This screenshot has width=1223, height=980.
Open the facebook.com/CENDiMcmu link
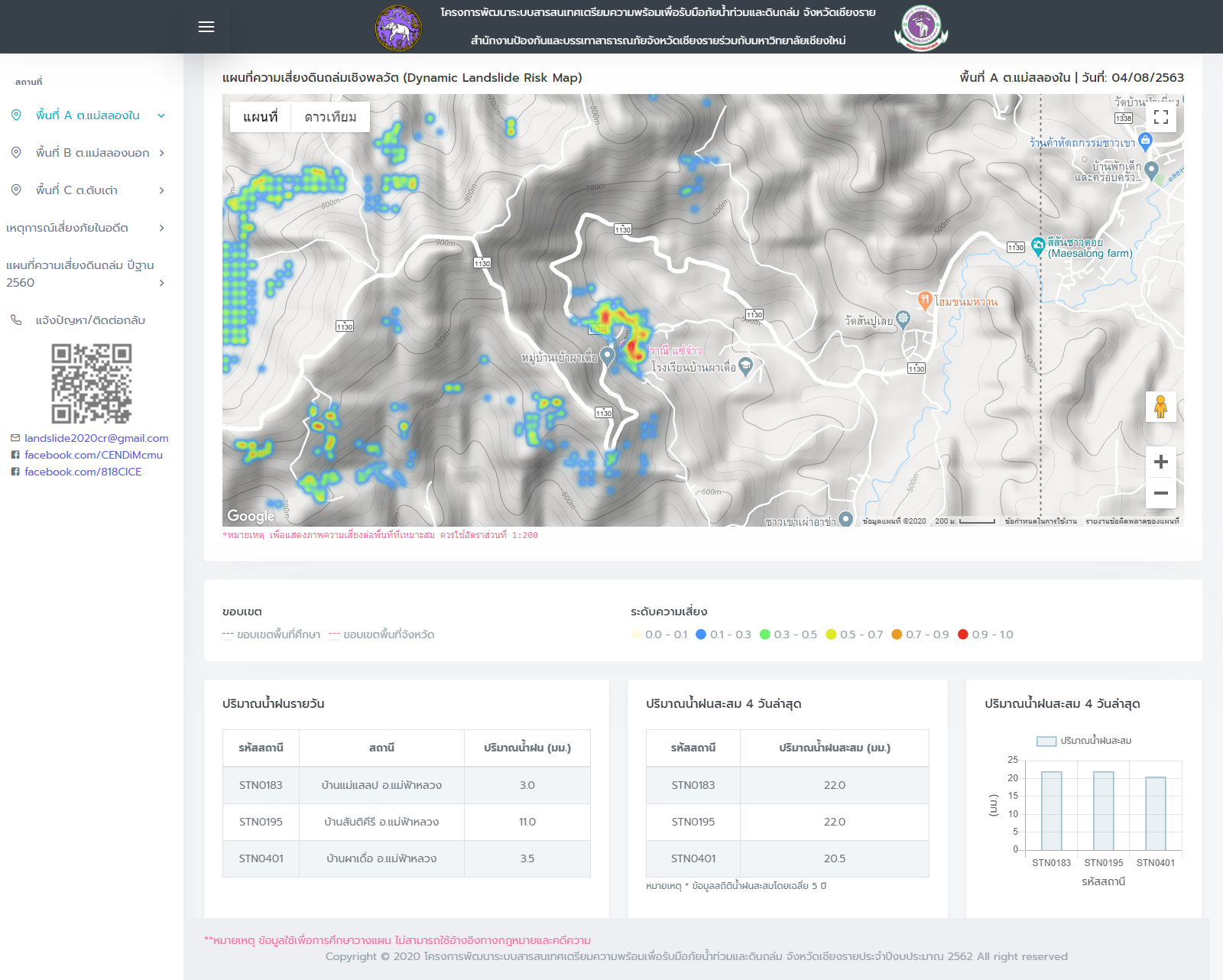[93, 455]
